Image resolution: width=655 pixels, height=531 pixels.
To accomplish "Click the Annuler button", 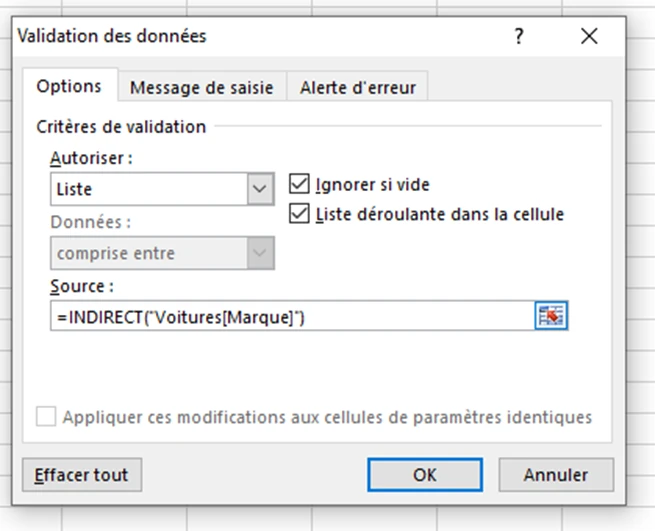I will pos(556,475).
